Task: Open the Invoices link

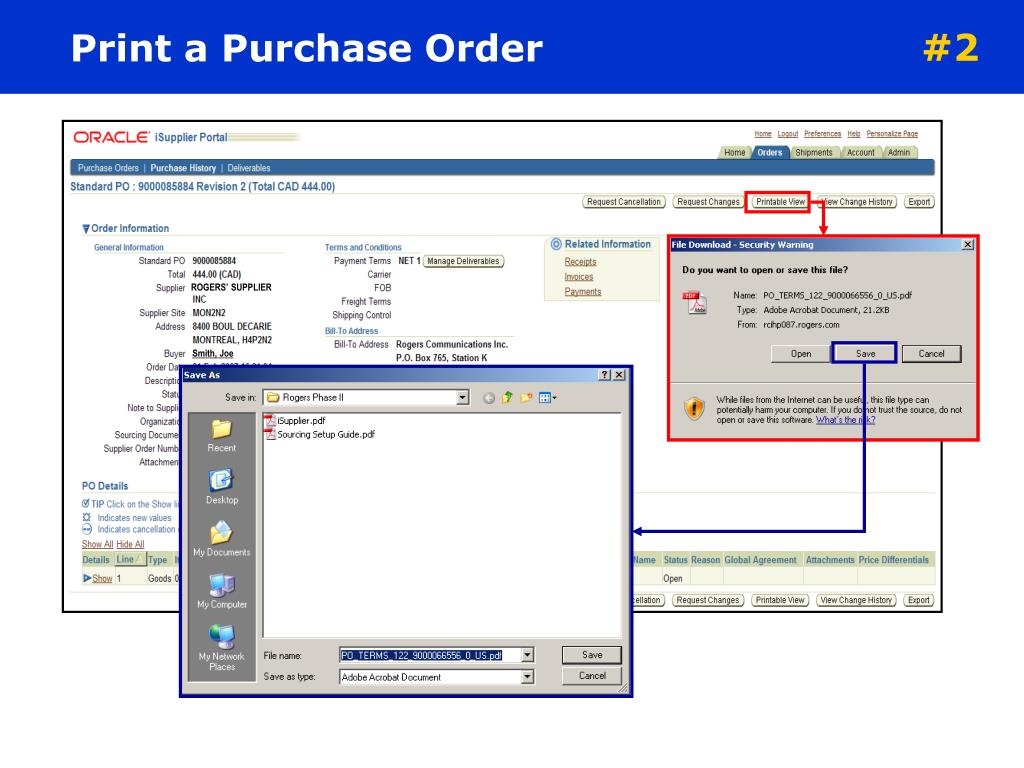Action: pyautogui.click(x=579, y=277)
